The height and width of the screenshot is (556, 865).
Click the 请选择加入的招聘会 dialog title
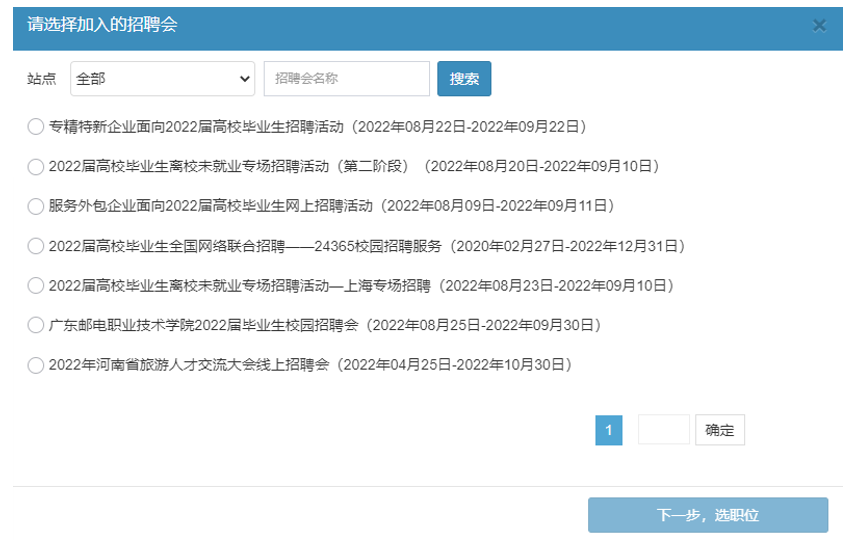[102, 26]
